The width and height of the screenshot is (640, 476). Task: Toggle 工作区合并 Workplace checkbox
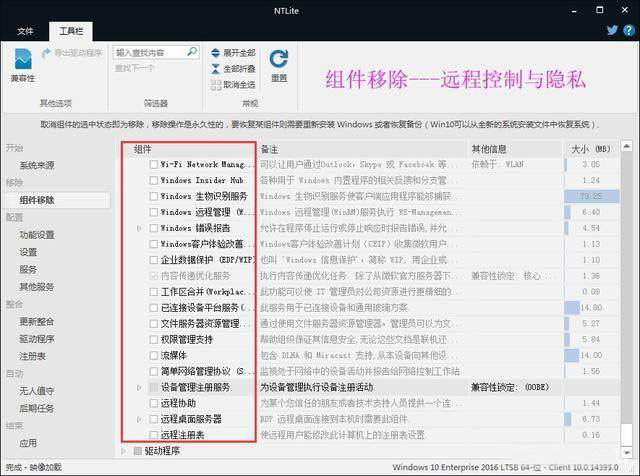point(153,292)
